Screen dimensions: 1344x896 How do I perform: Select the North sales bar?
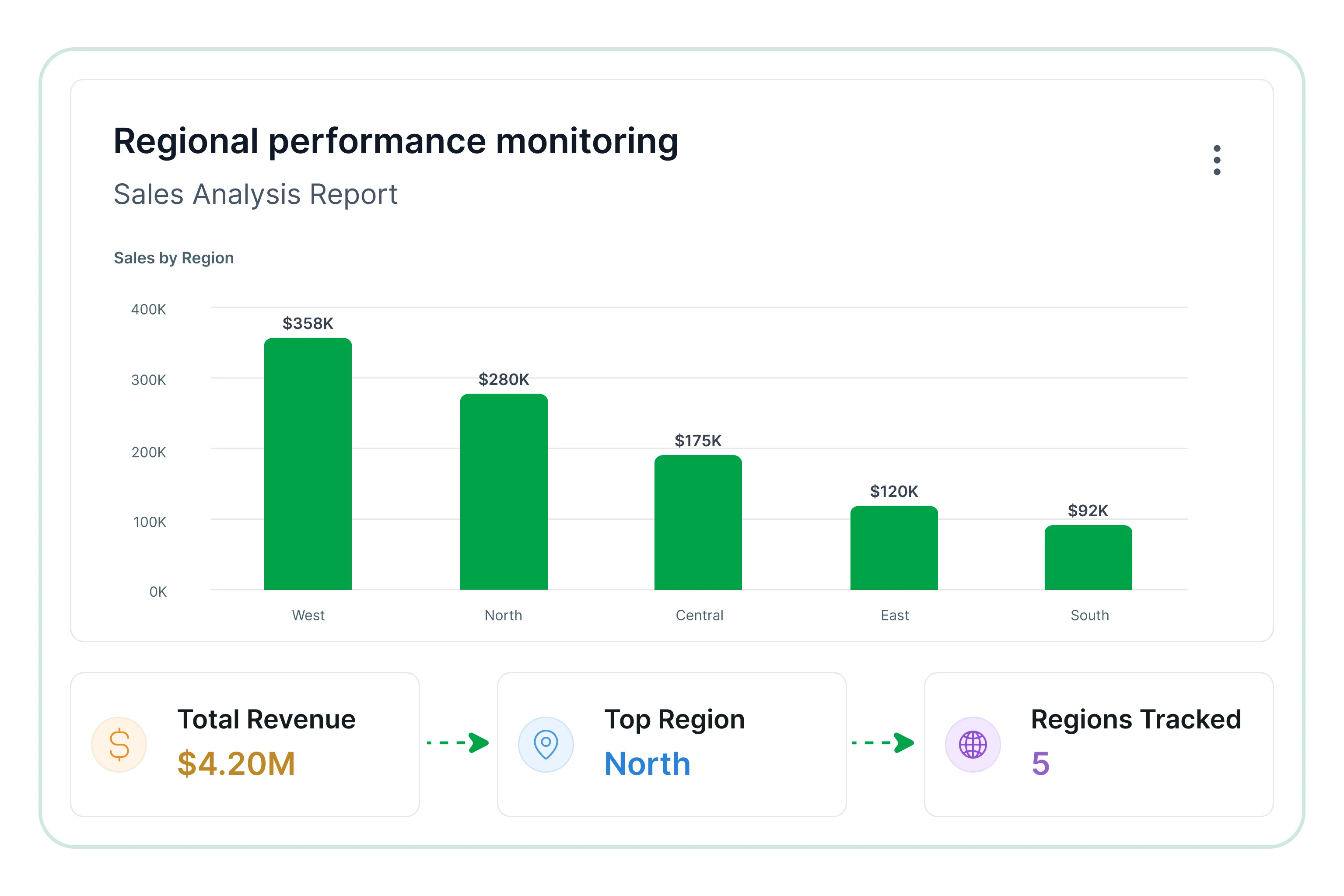tap(504, 491)
